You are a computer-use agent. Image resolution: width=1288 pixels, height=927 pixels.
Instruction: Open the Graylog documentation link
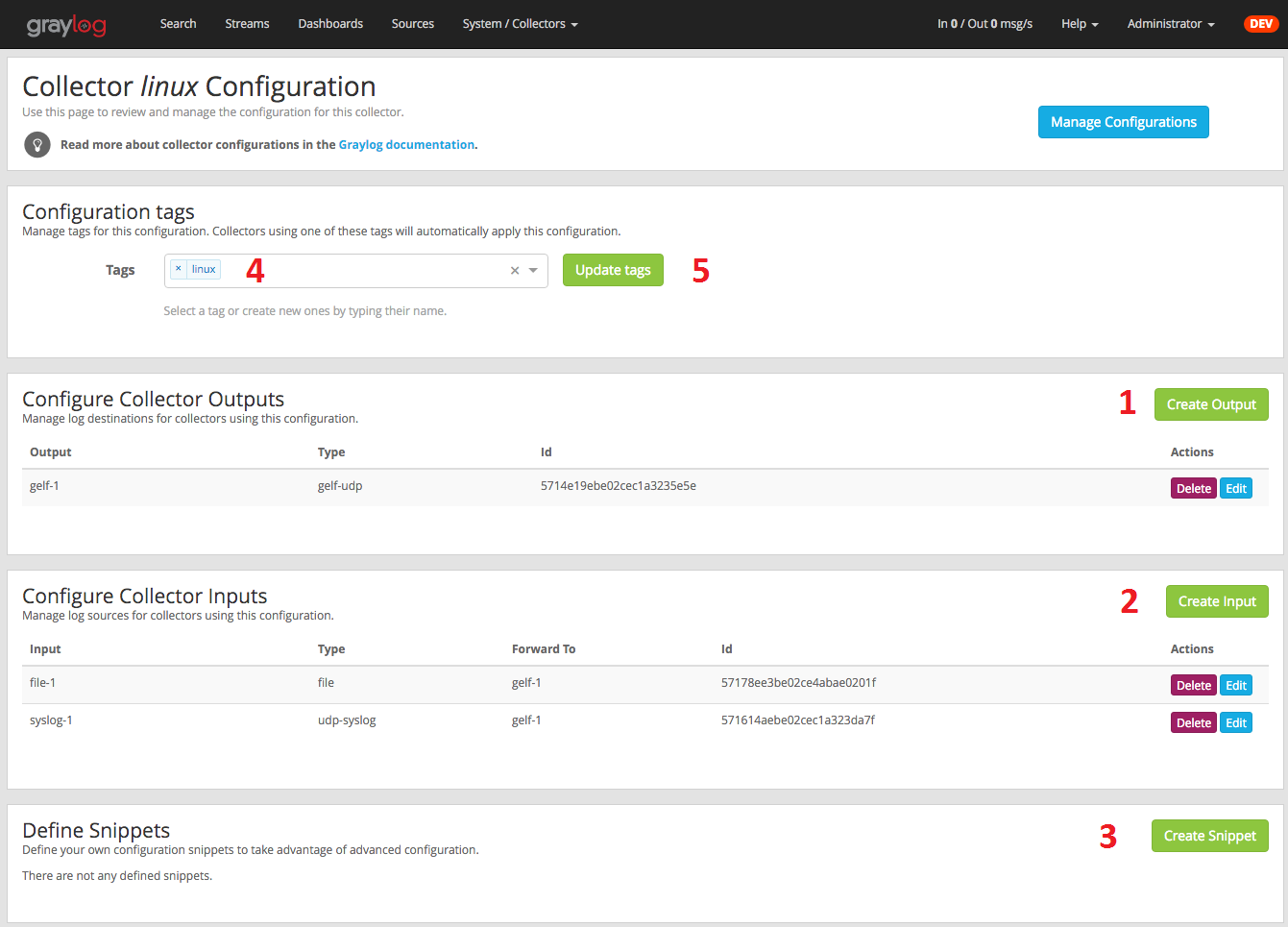[406, 144]
